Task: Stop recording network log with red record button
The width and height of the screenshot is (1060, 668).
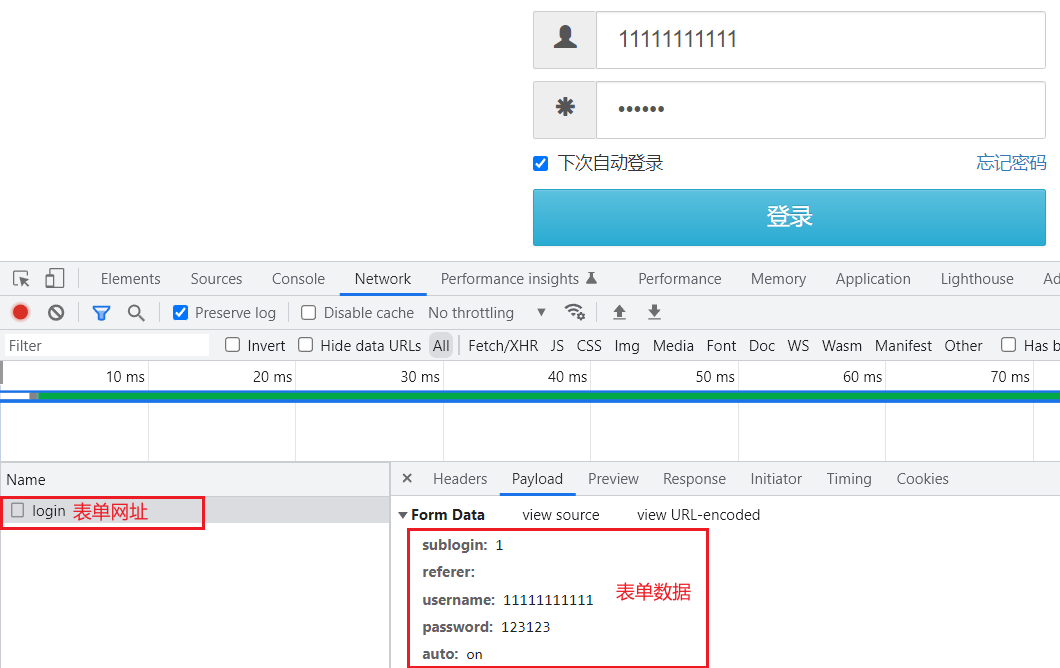Action: pyautogui.click(x=20, y=312)
